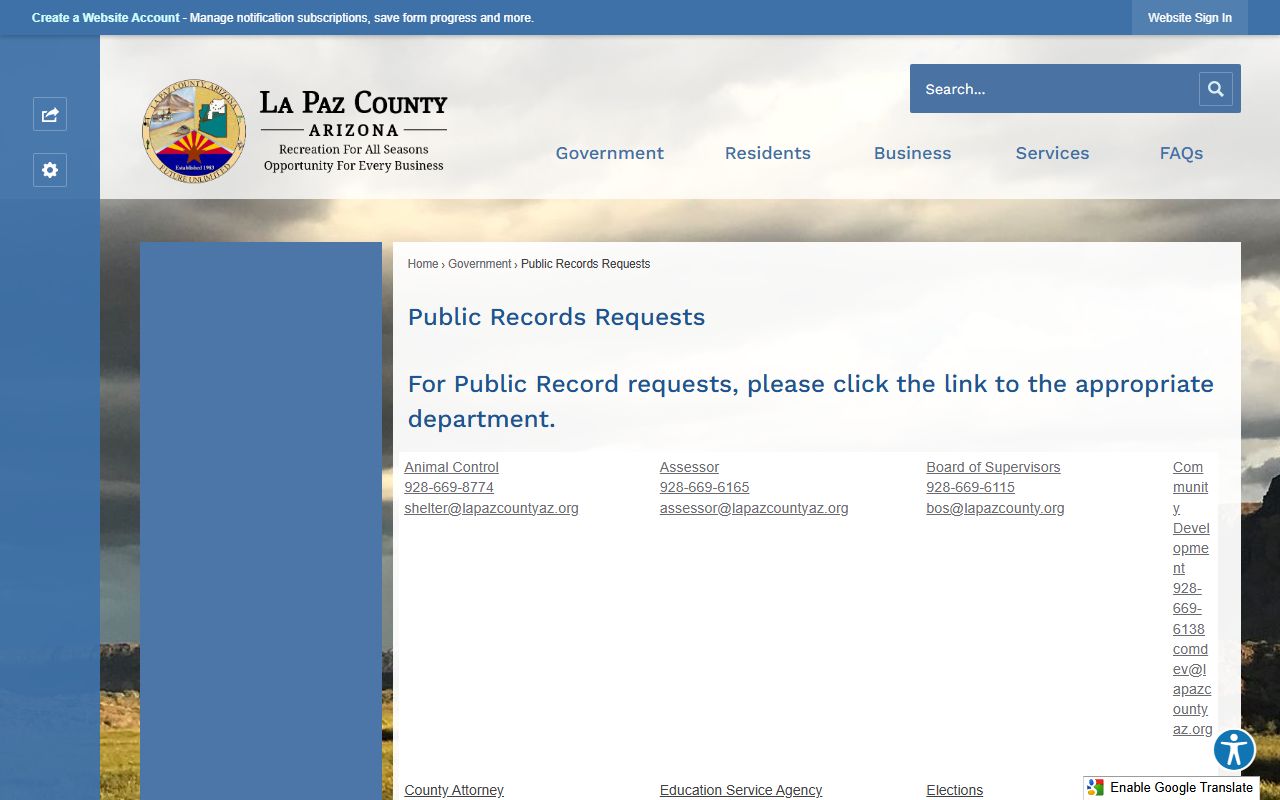1280x800 pixels.
Task: Click Animal Control phone 928-669-8774
Action: tap(449, 487)
